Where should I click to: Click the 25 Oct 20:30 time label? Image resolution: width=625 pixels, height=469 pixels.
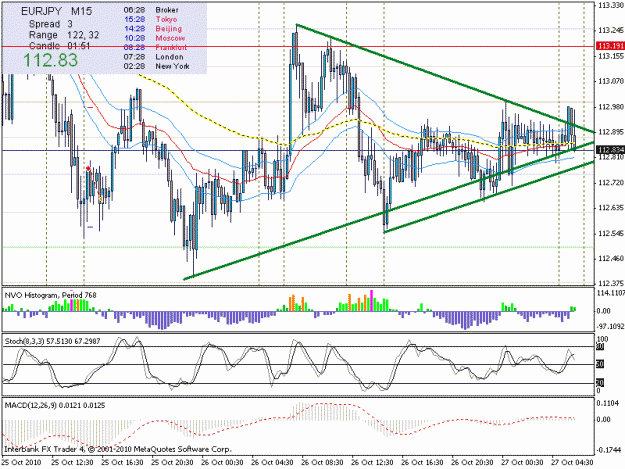(x=172, y=463)
